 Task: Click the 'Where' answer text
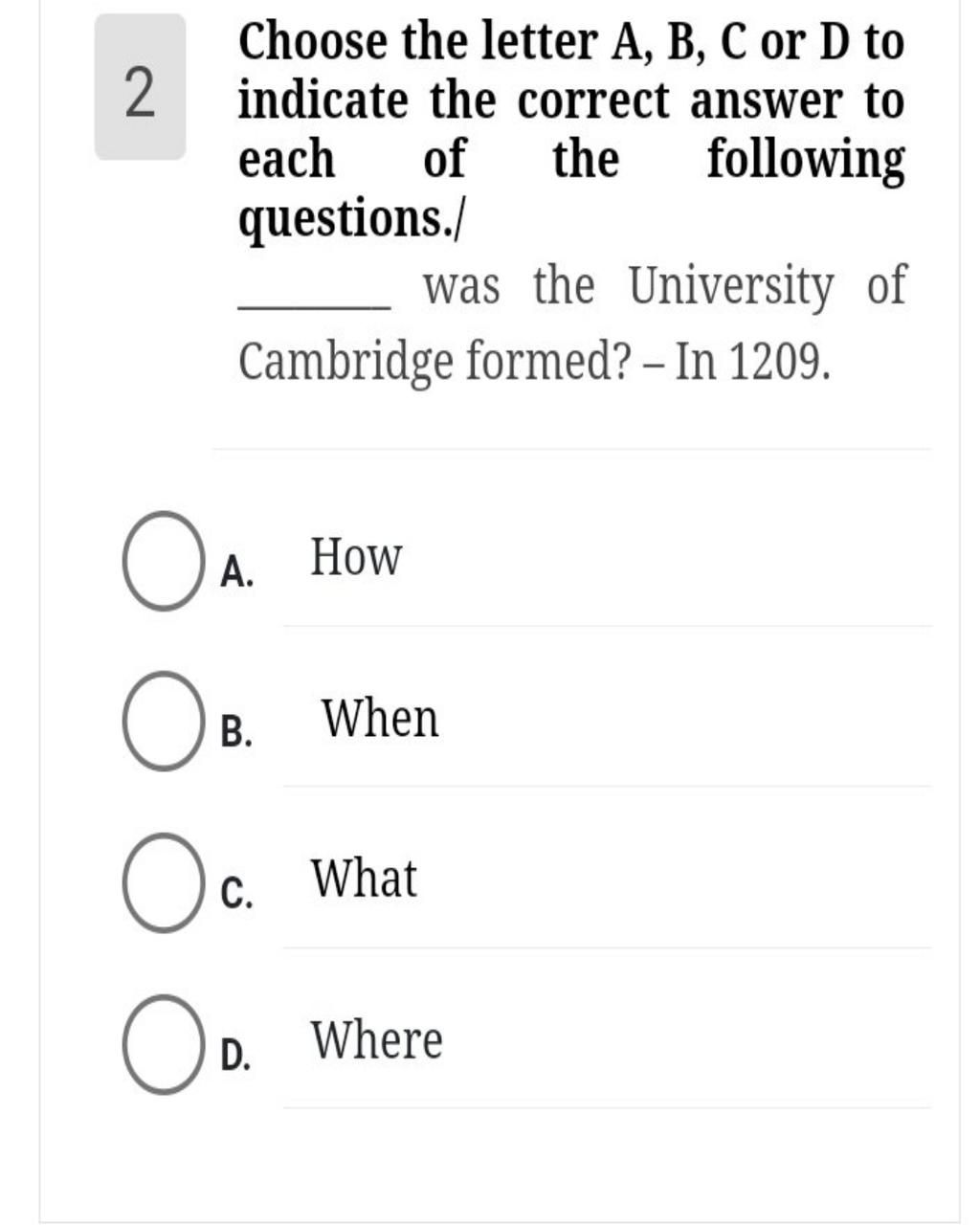(x=377, y=1040)
